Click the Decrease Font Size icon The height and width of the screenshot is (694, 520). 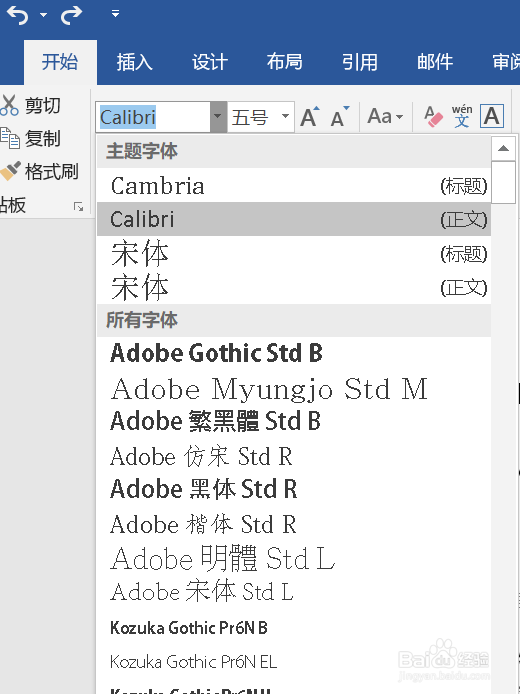click(x=340, y=117)
